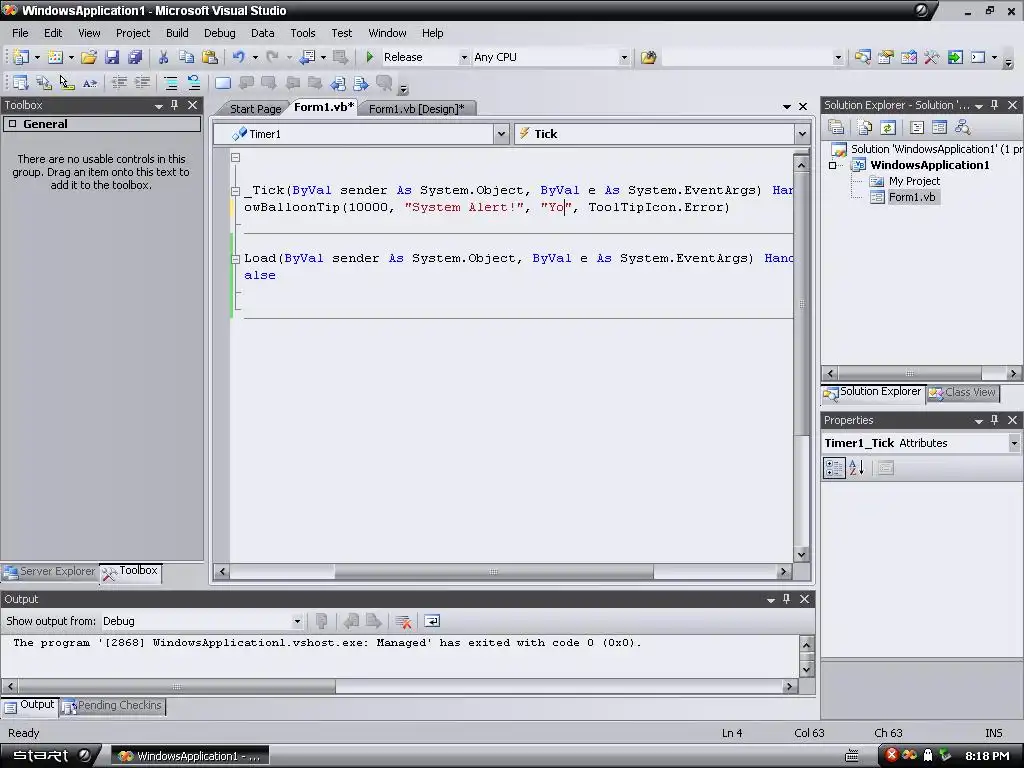Click the Navigate Backward icon

(308, 57)
